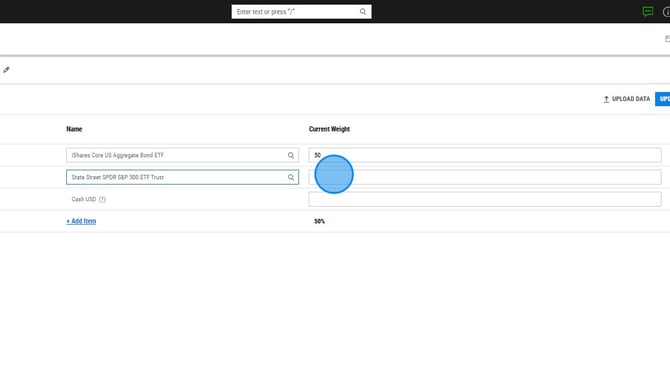
Task: Click the empty weight field for State Street SPDR
Action: pyautogui.click(x=485, y=177)
